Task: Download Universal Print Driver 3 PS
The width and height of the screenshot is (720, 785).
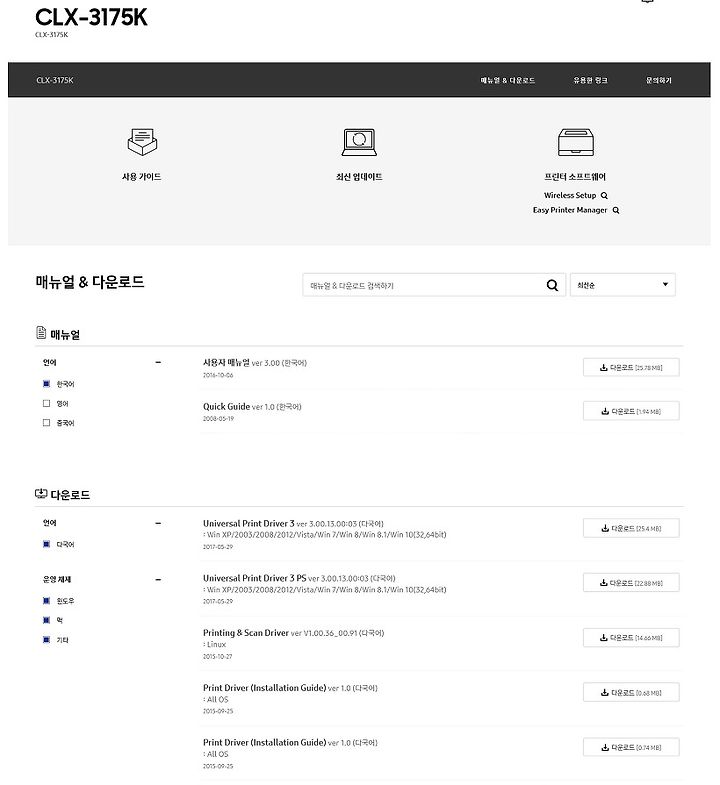Action: (631, 583)
